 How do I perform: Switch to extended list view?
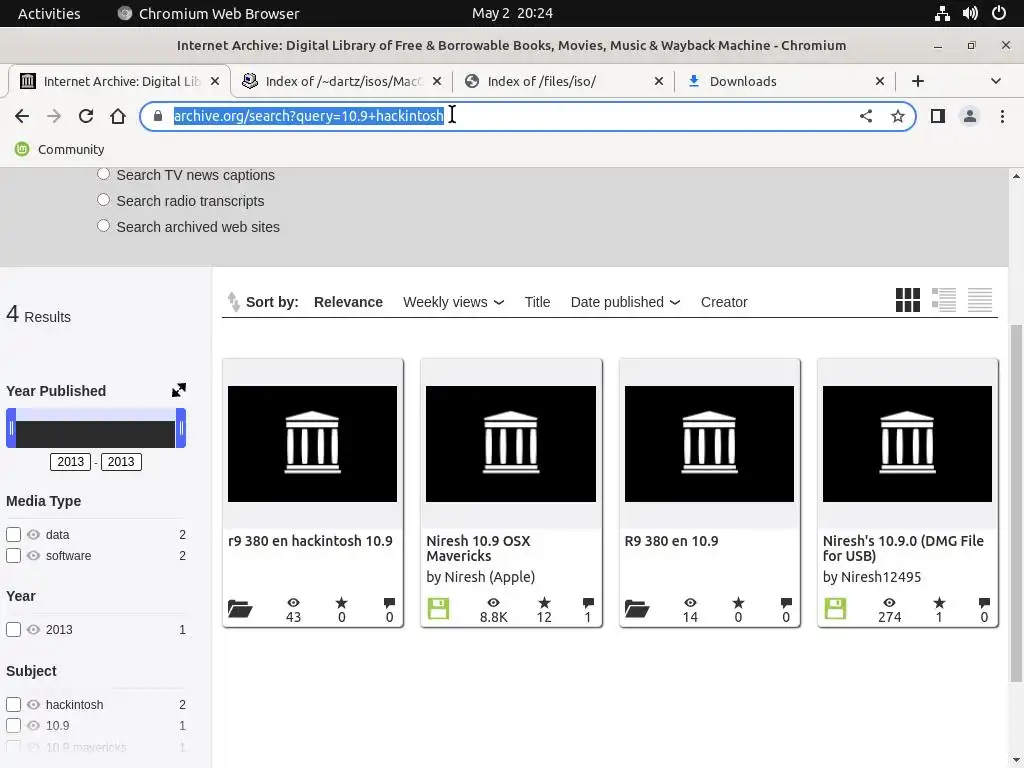tap(944, 300)
